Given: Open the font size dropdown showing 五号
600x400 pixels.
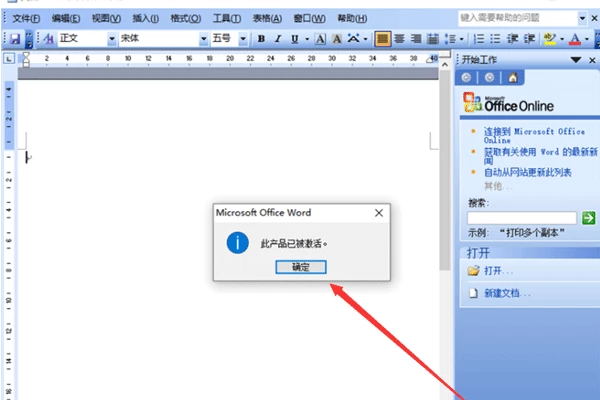Looking at the screenshot, I should (243, 39).
